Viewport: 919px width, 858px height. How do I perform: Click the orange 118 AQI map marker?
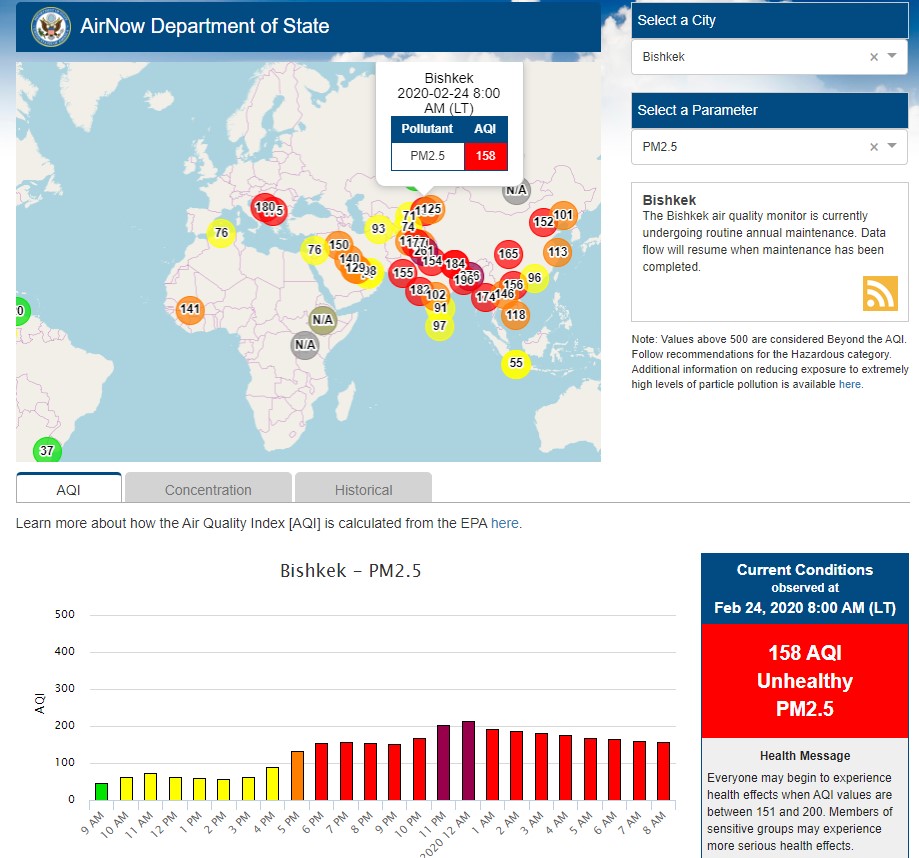515,316
